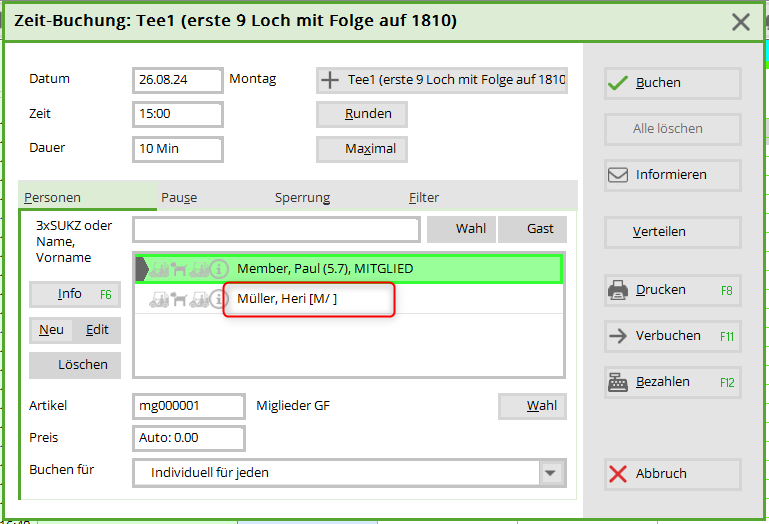The width and height of the screenshot is (769, 524).
Task: Toggle dog icon in Member, Paul row
Action: (x=179, y=269)
